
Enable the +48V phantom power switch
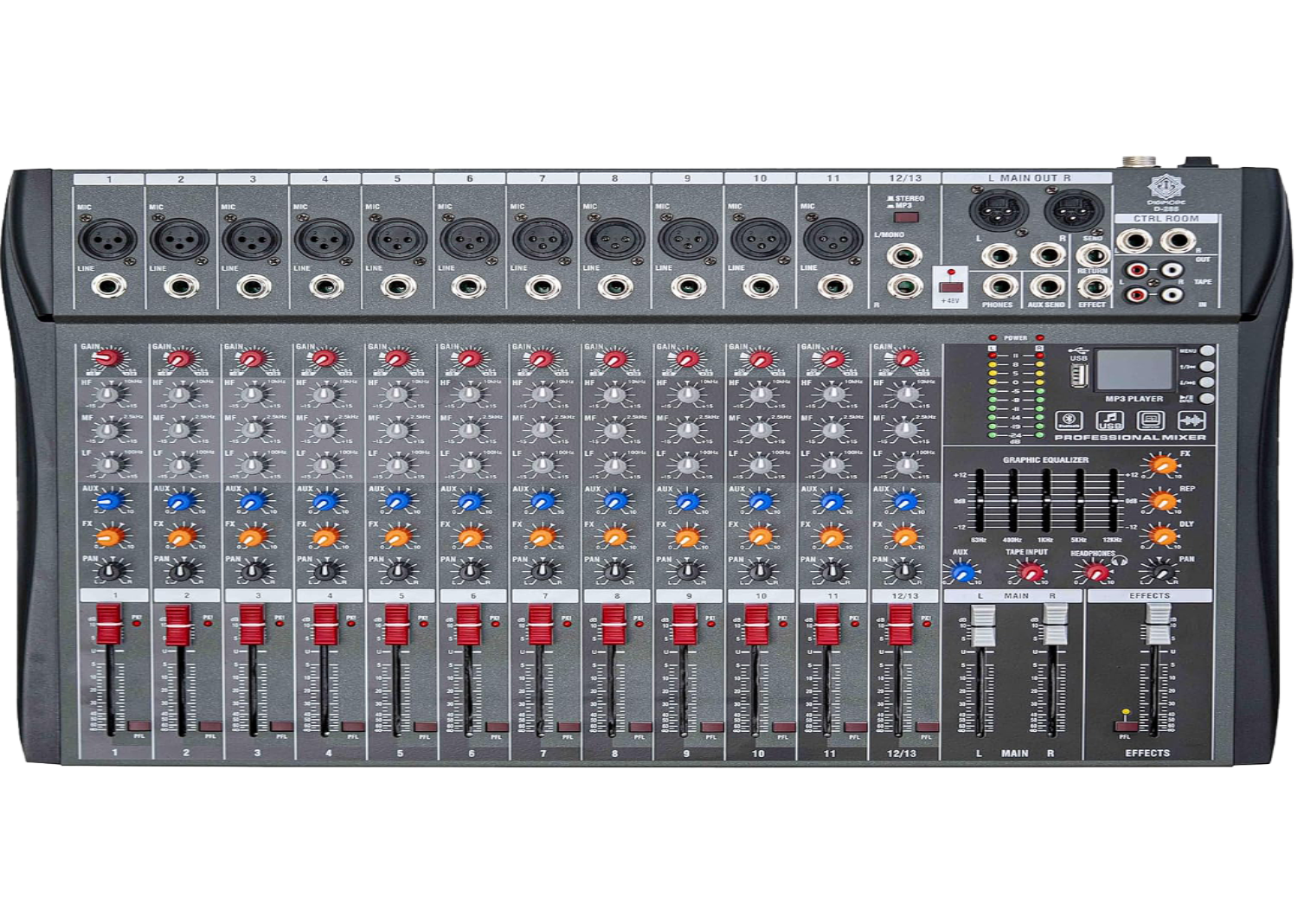point(950,287)
